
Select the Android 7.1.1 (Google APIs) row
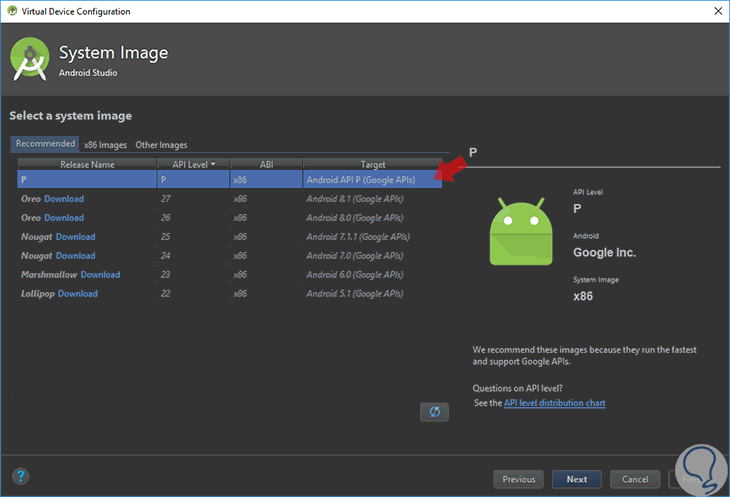point(230,237)
